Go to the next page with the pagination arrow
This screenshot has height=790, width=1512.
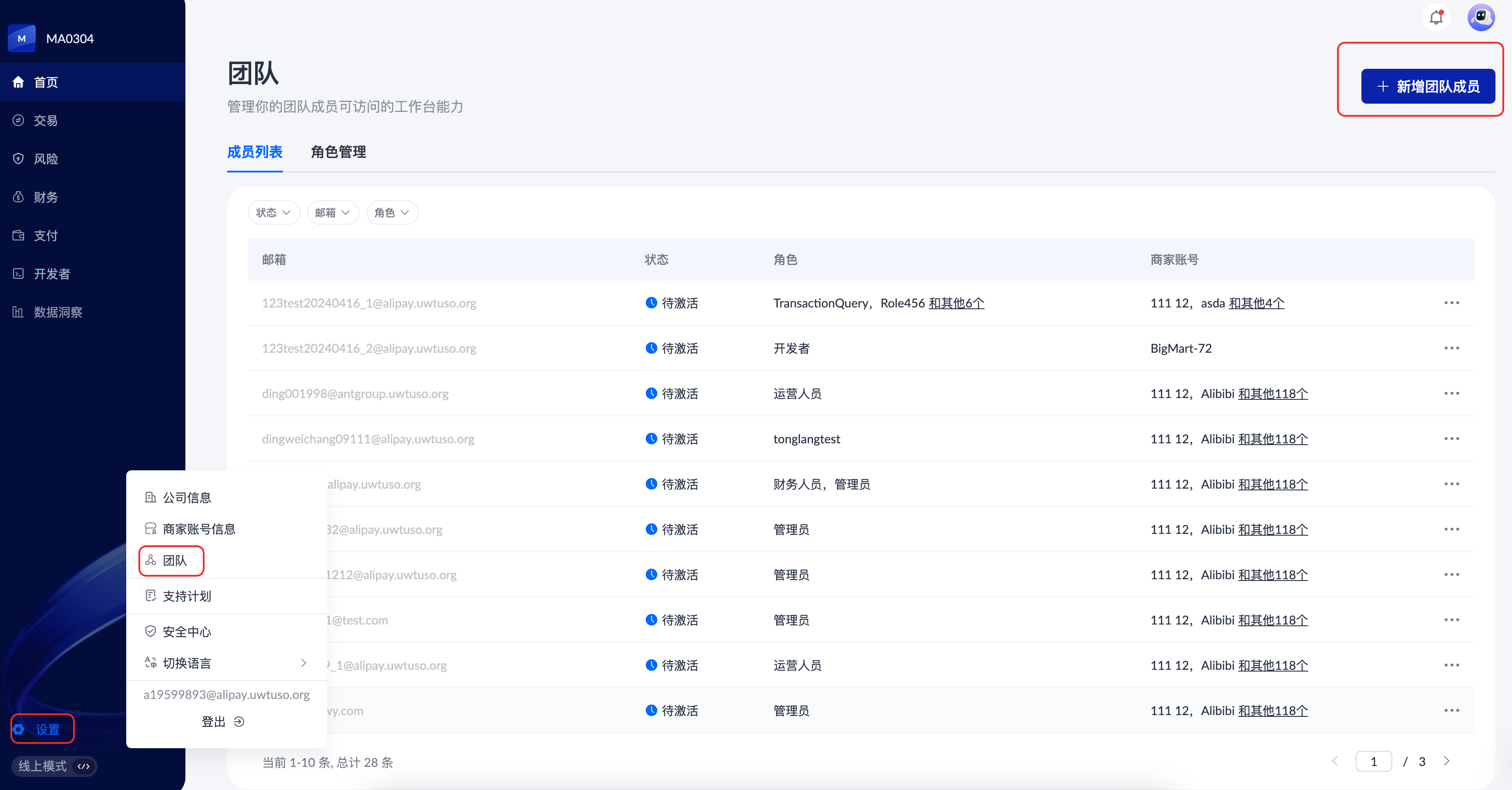(1446, 761)
